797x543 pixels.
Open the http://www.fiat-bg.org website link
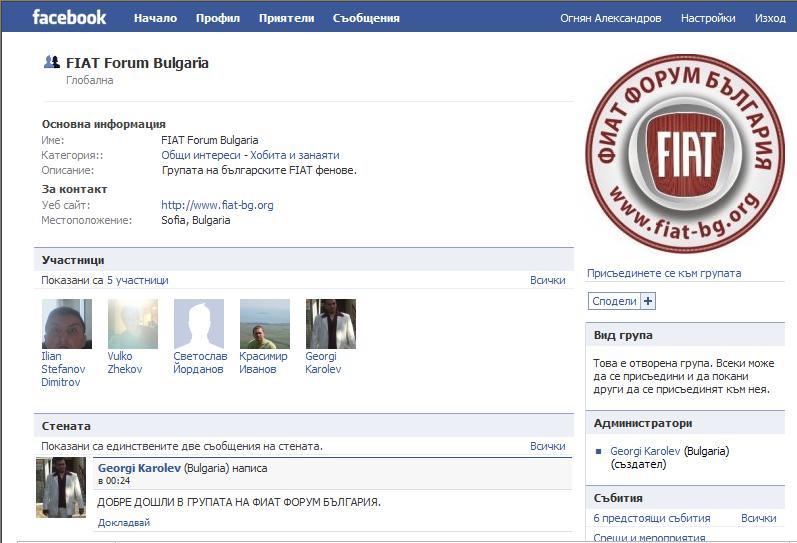[217, 205]
